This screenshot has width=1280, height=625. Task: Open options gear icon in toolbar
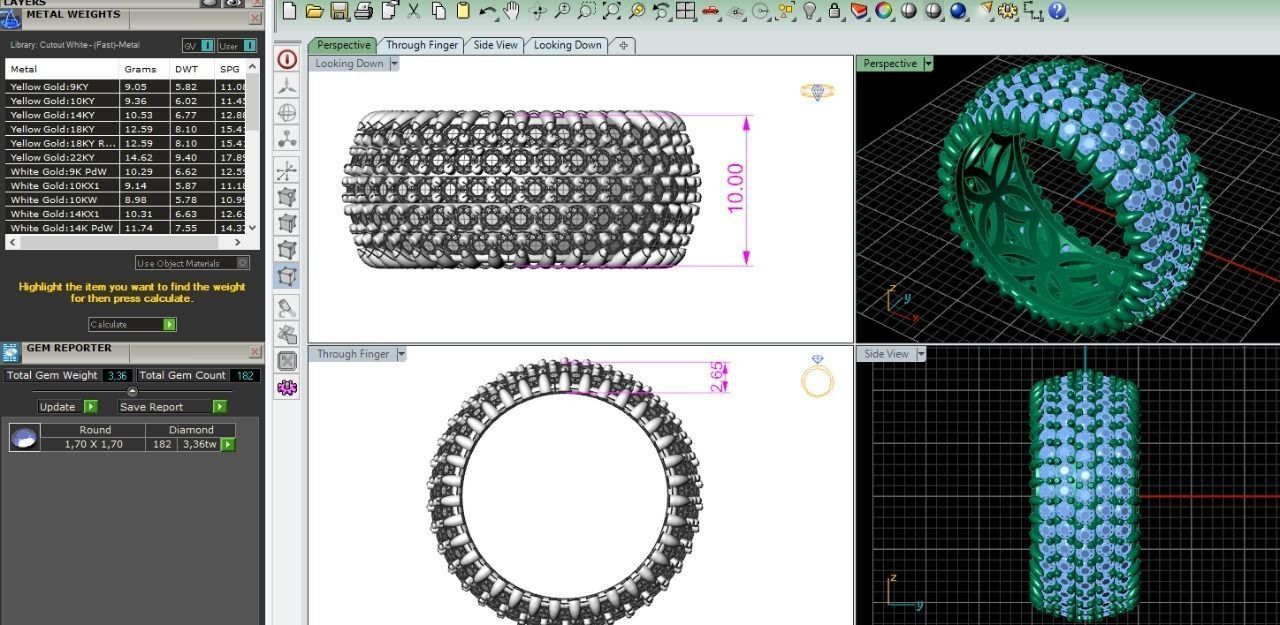coord(1008,11)
